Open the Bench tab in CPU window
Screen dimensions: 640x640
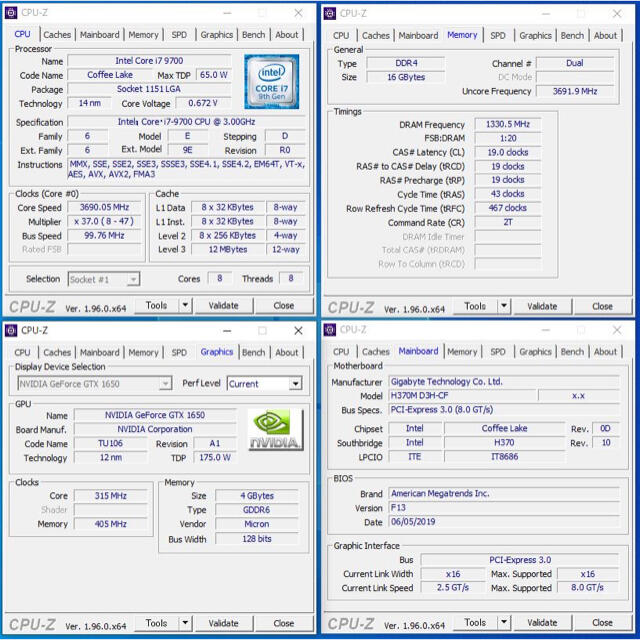point(253,35)
